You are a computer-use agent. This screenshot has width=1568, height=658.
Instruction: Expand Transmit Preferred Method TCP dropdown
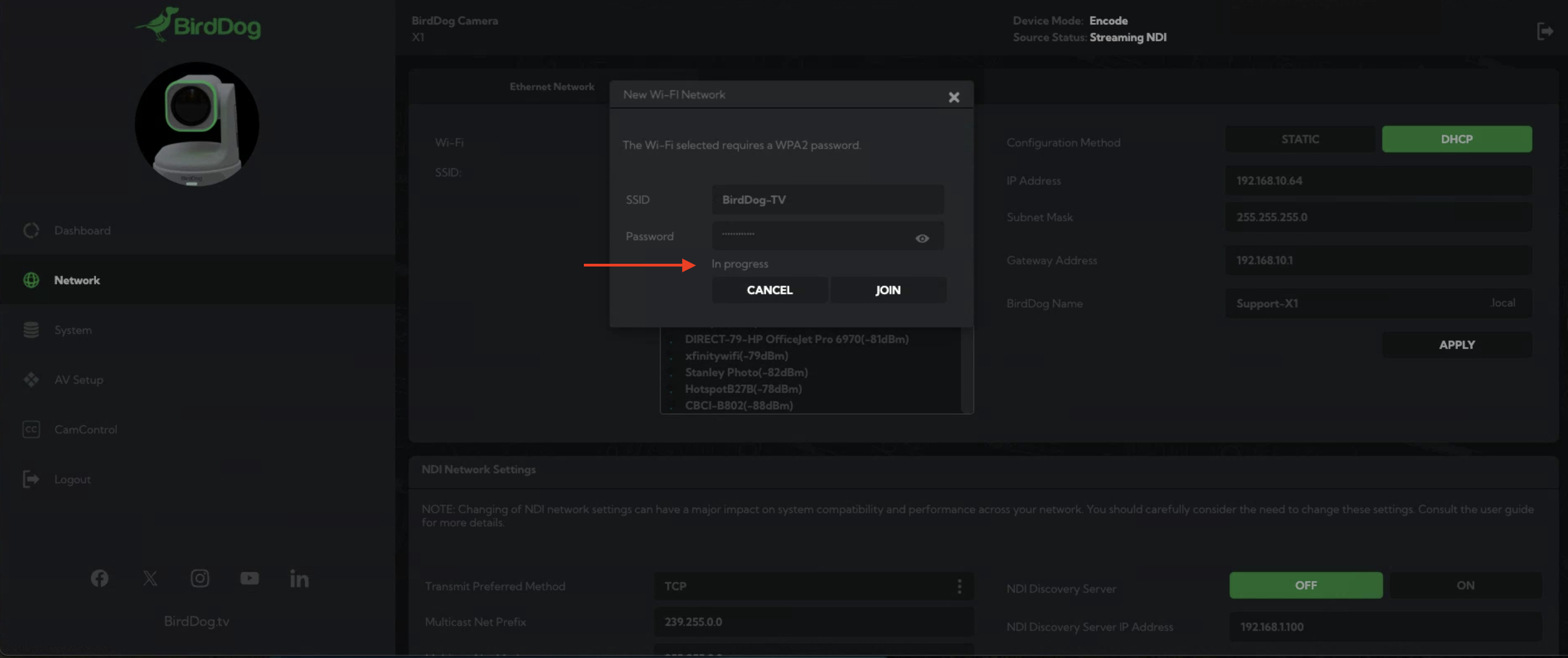pyautogui.click(x=813, y=586)
